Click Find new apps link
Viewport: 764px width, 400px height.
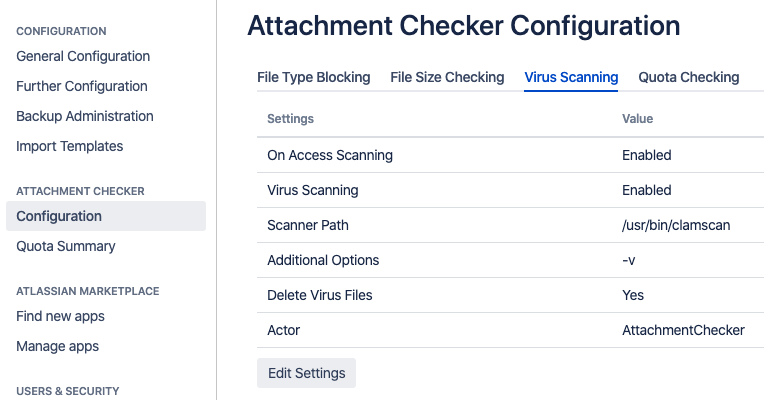coord(60,316)
